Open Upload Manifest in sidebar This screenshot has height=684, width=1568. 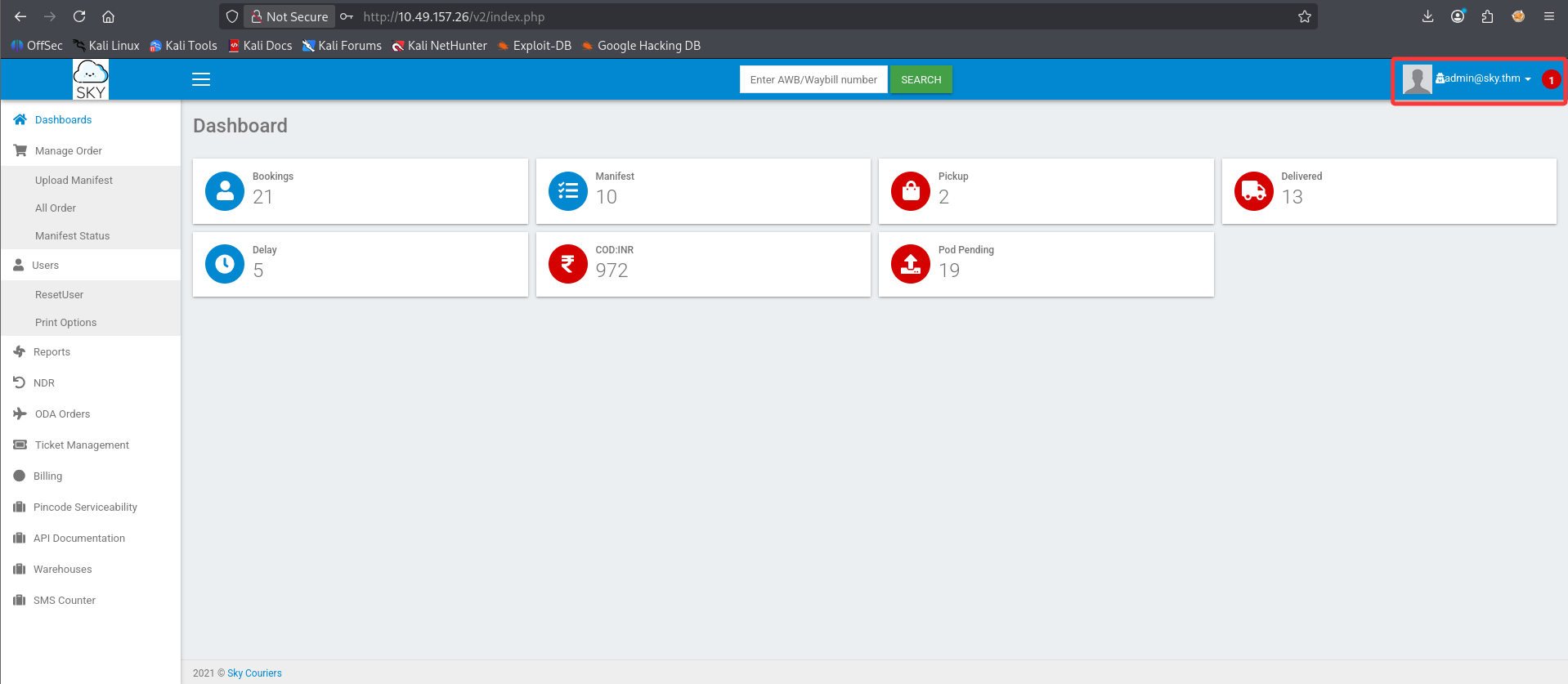tap(74, 180)
